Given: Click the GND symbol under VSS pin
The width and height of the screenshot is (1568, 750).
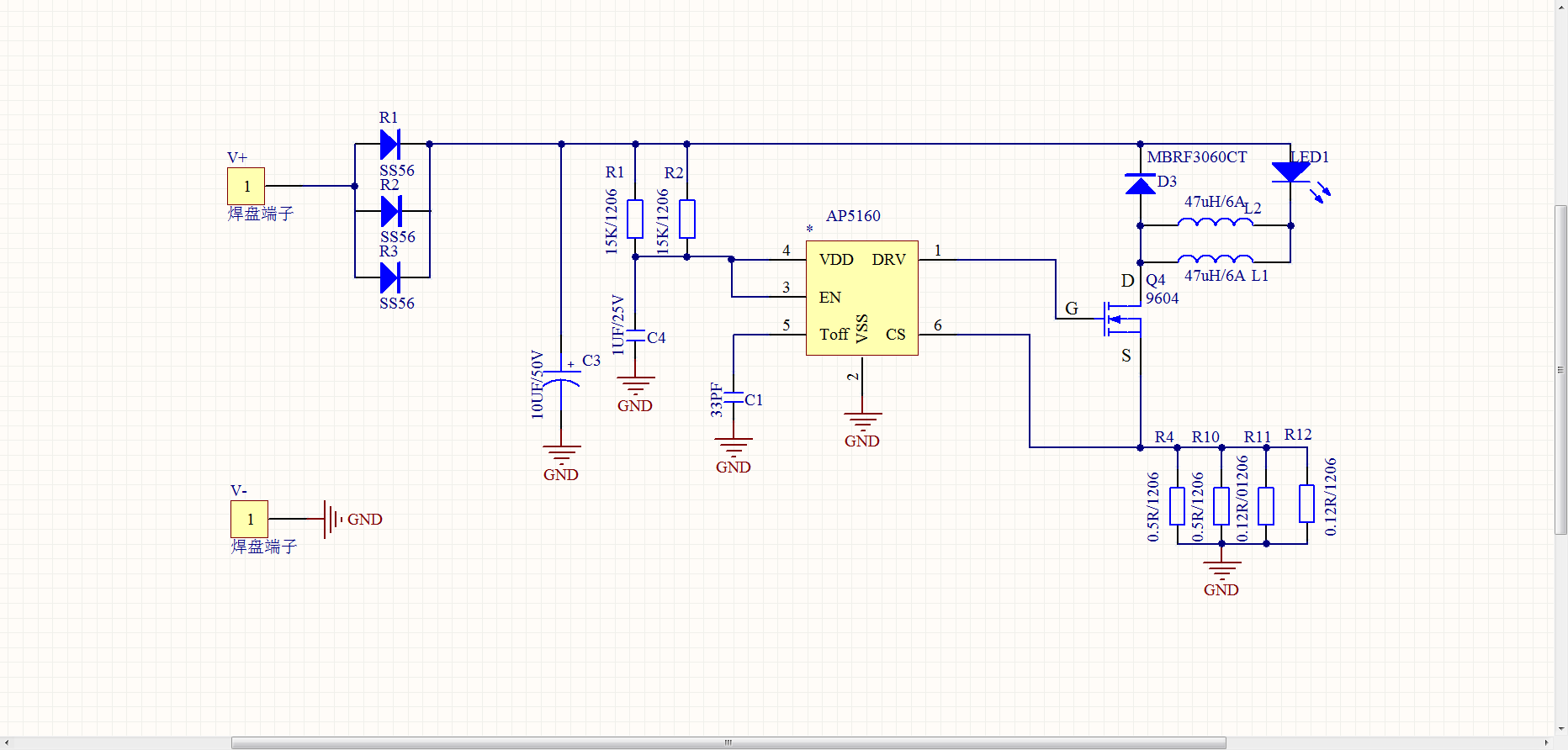Looking at the screenshot, I should (x=861, y=420).
